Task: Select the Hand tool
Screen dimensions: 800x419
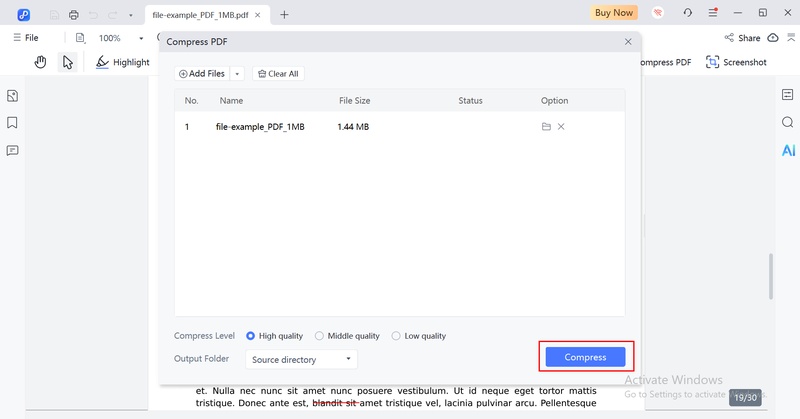Action: 40,62
